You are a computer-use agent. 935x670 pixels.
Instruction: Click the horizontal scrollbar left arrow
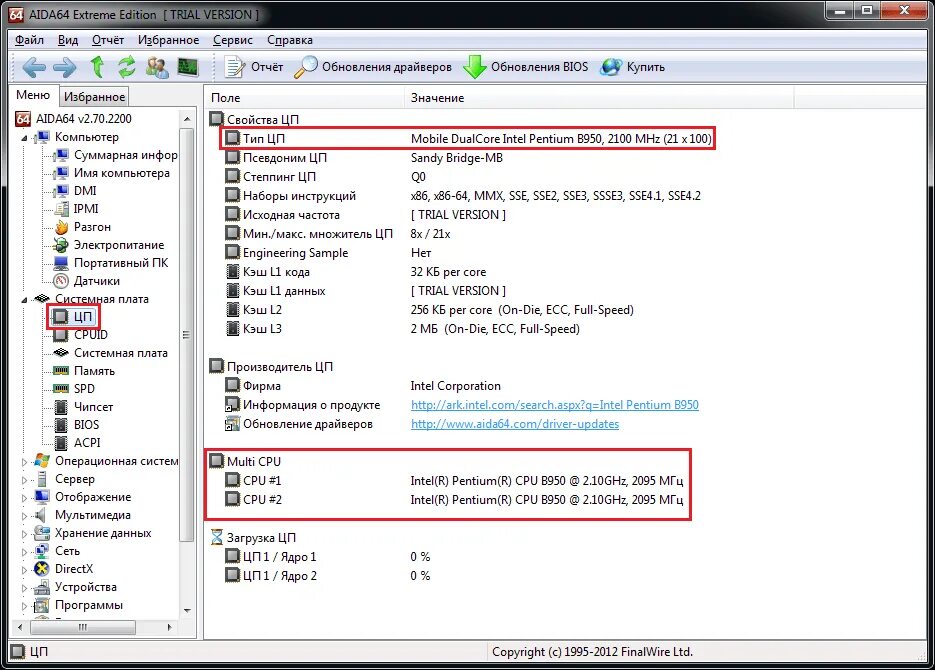pyautogui.click(x=20, y=627)
